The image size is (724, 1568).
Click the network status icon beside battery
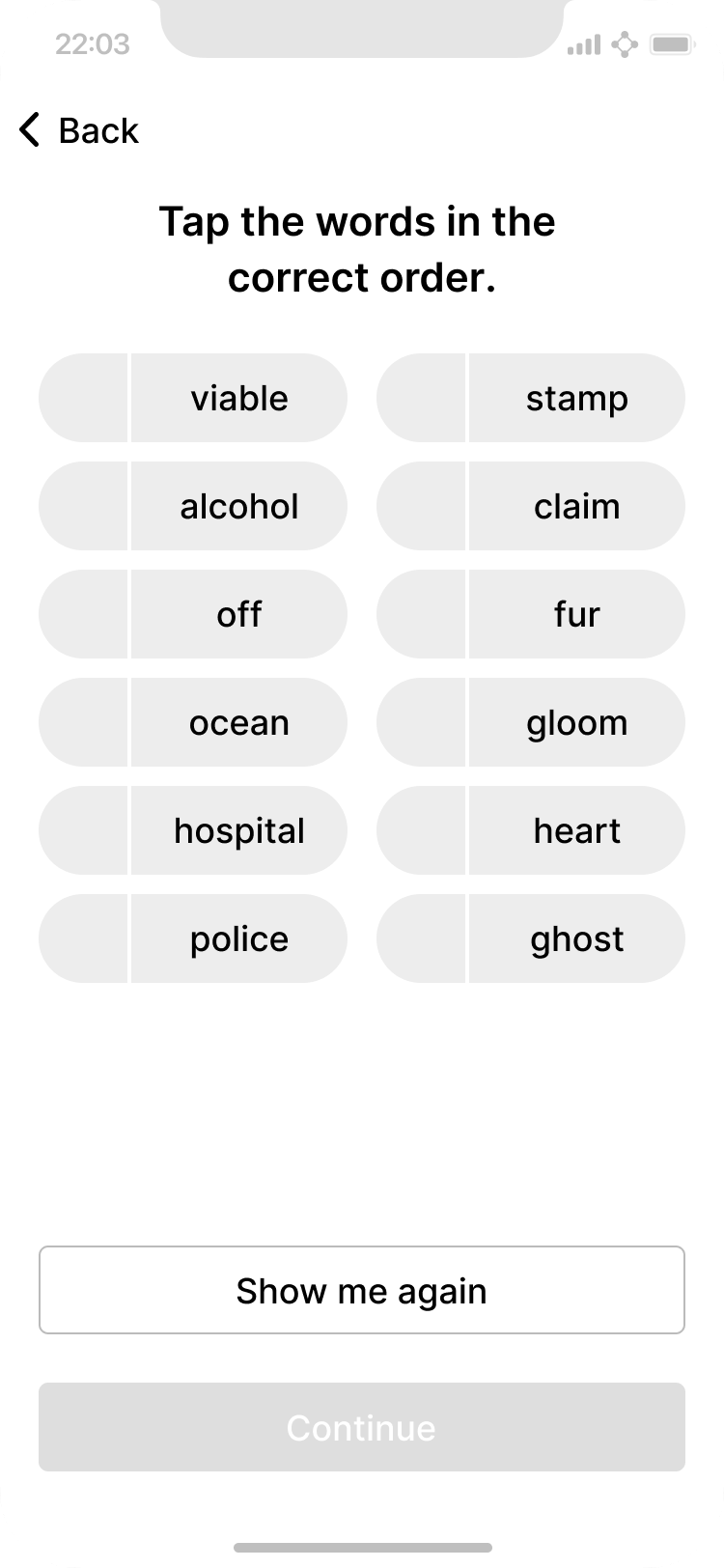tap(625, 44)
